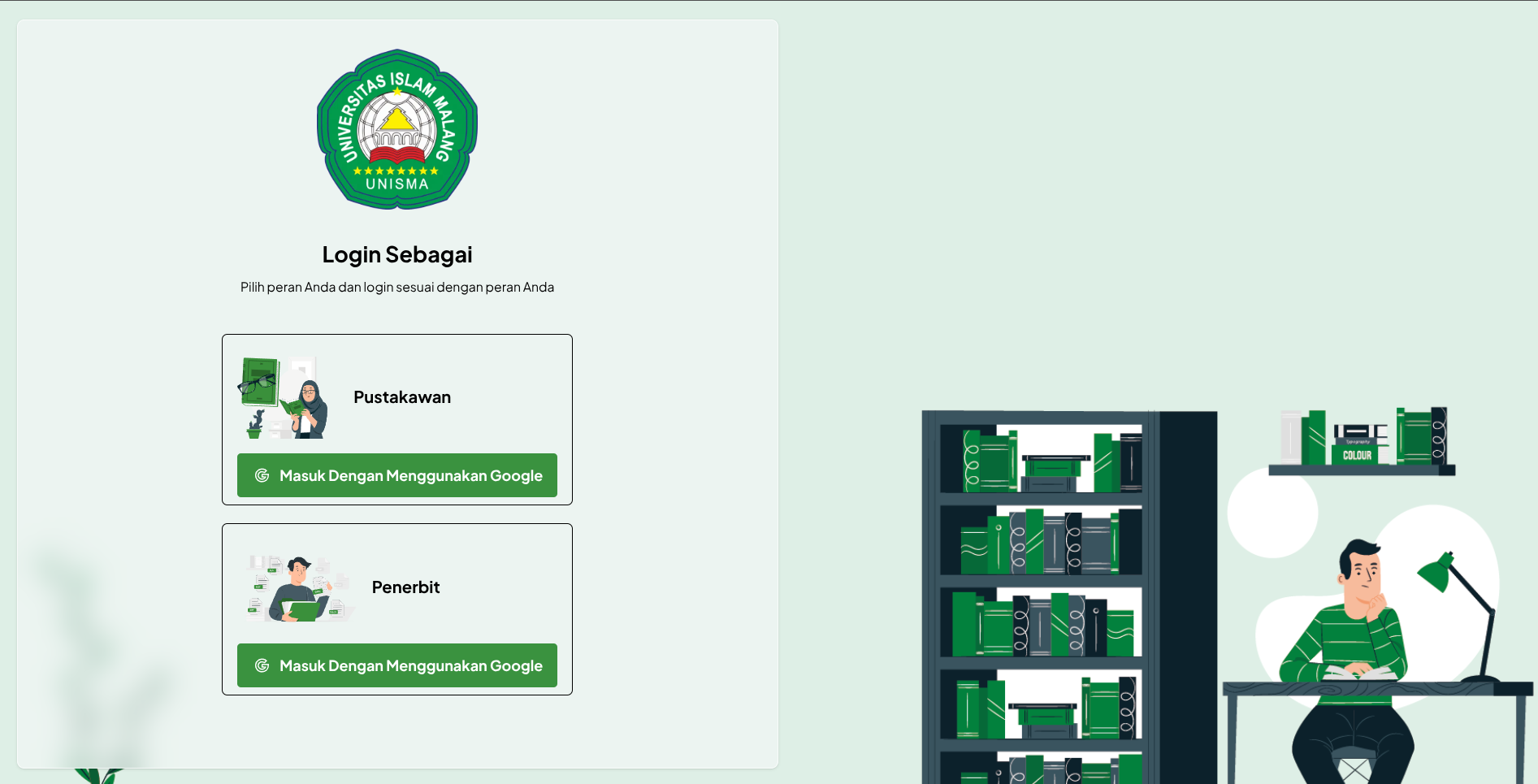Viewport: 1538px width, 784px height.
Task: Sign in as Penerbit with Google
Action: [397, 665]
